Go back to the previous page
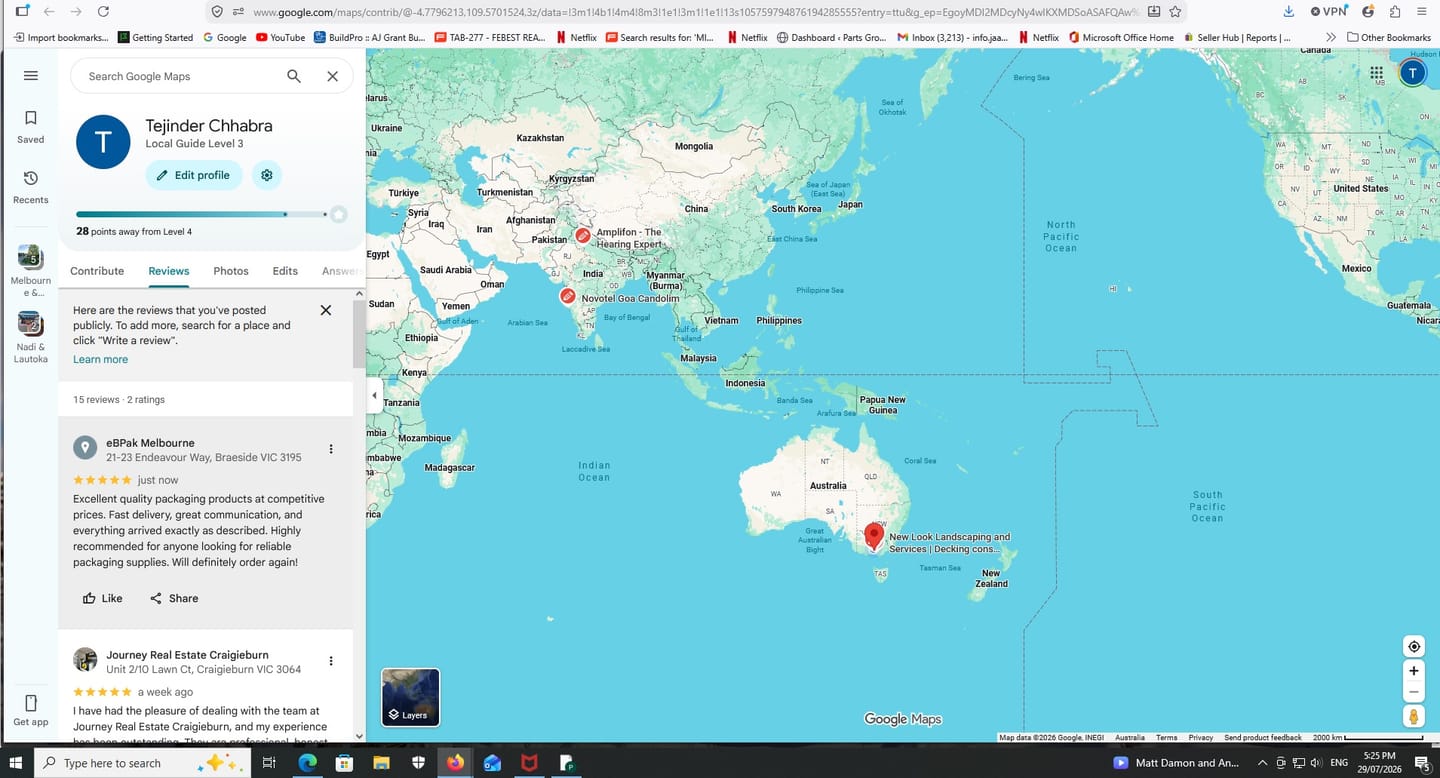This screenshot has height=778, width=1440. point(48,12)
